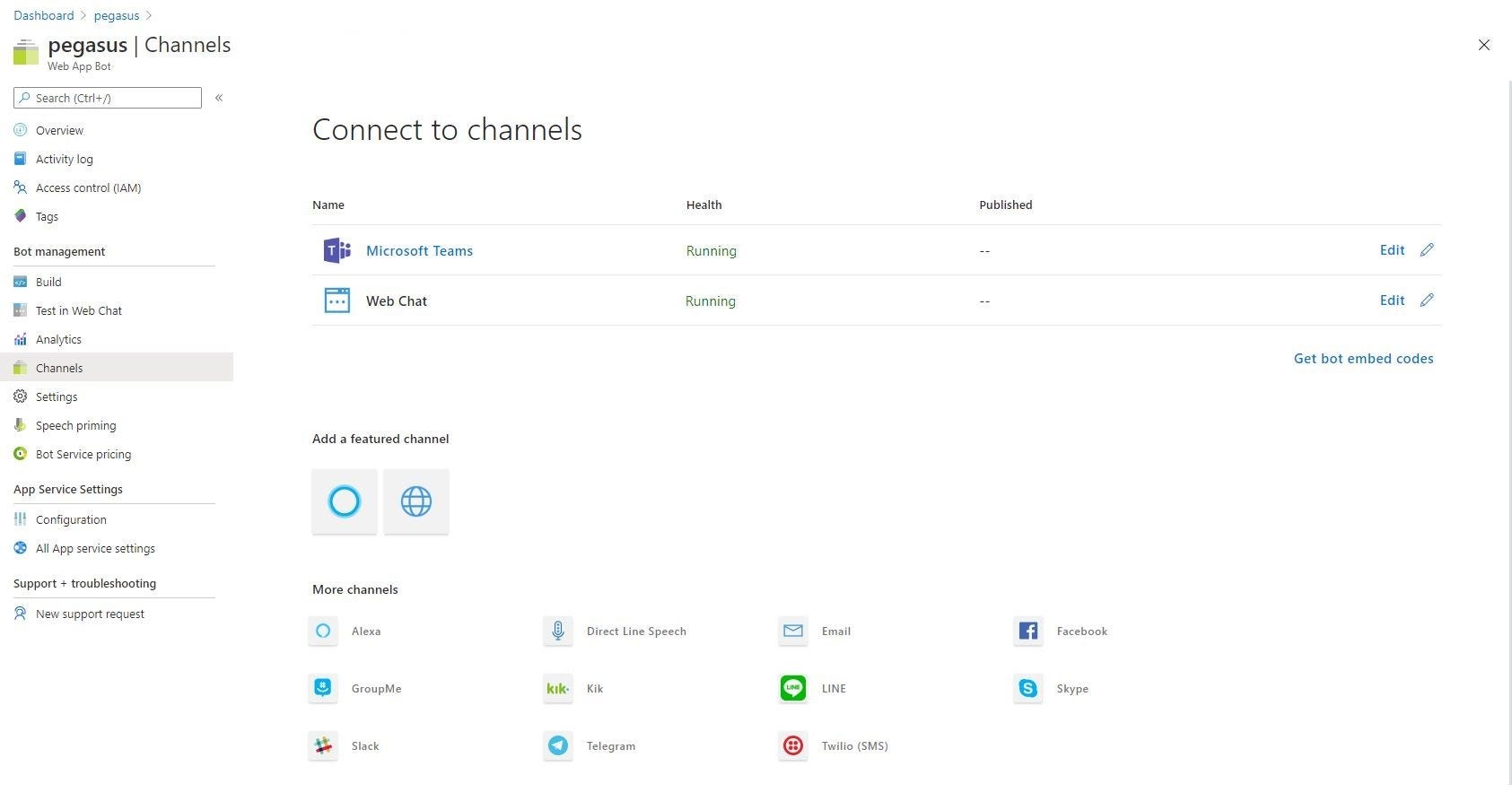Click the Speech priming icon
Screen dimensions: 1512x810
point(21,425)
